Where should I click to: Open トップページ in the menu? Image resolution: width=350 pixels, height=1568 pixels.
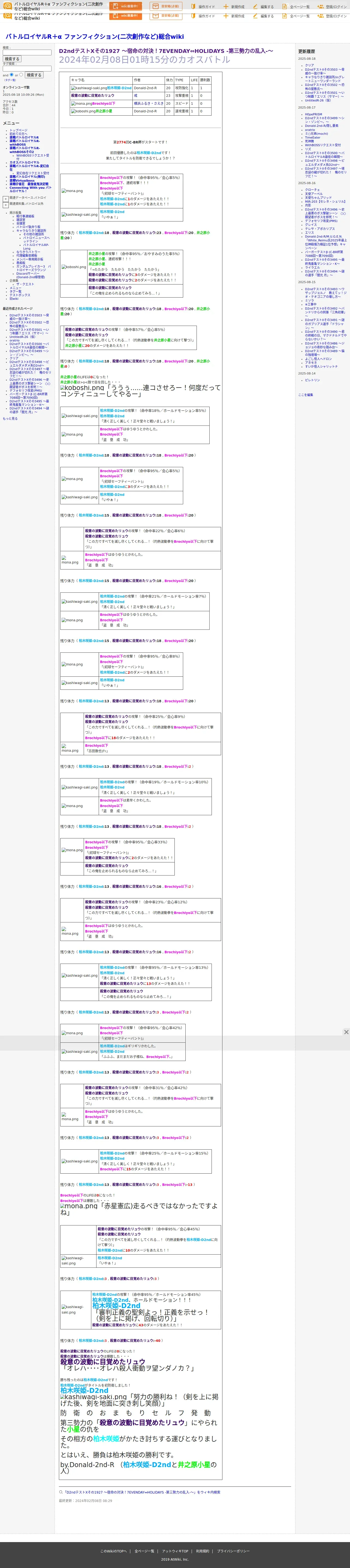pos(18,130)
